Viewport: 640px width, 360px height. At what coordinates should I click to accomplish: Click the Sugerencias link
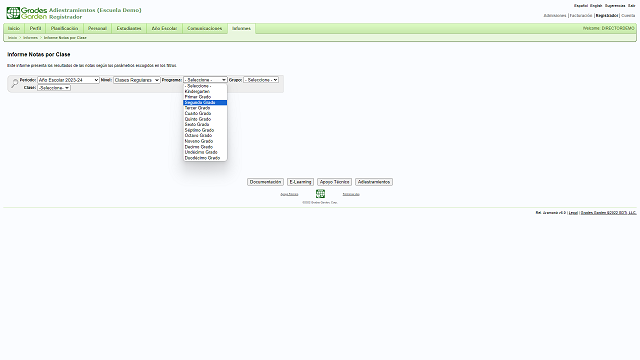(615, 6)
